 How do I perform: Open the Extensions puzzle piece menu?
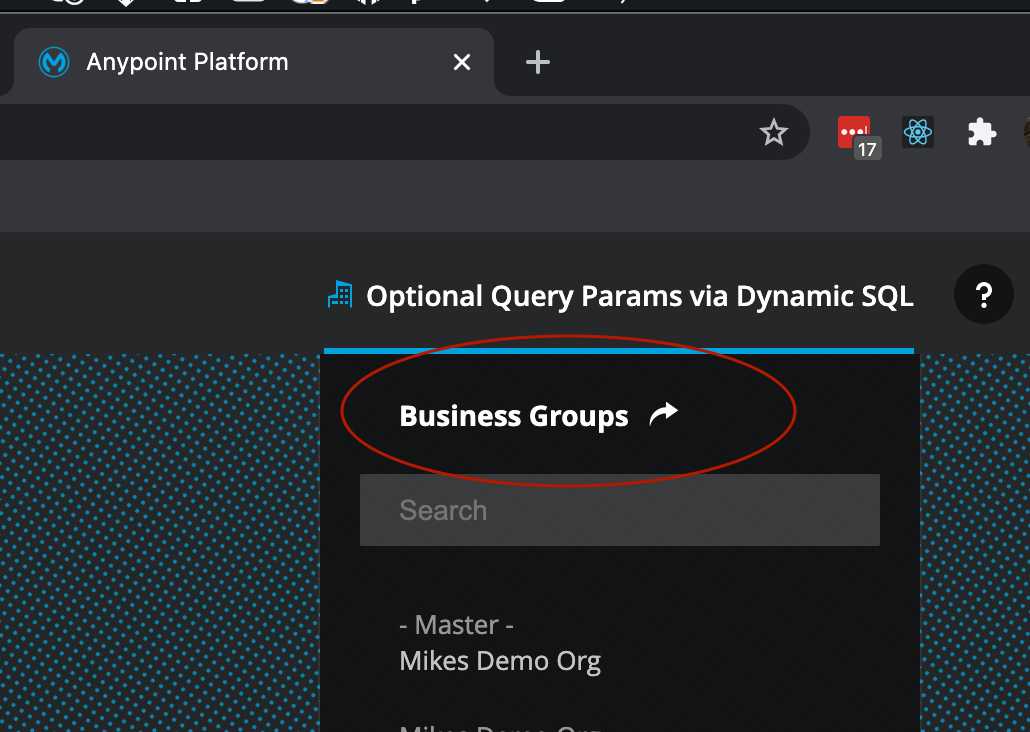981,132
